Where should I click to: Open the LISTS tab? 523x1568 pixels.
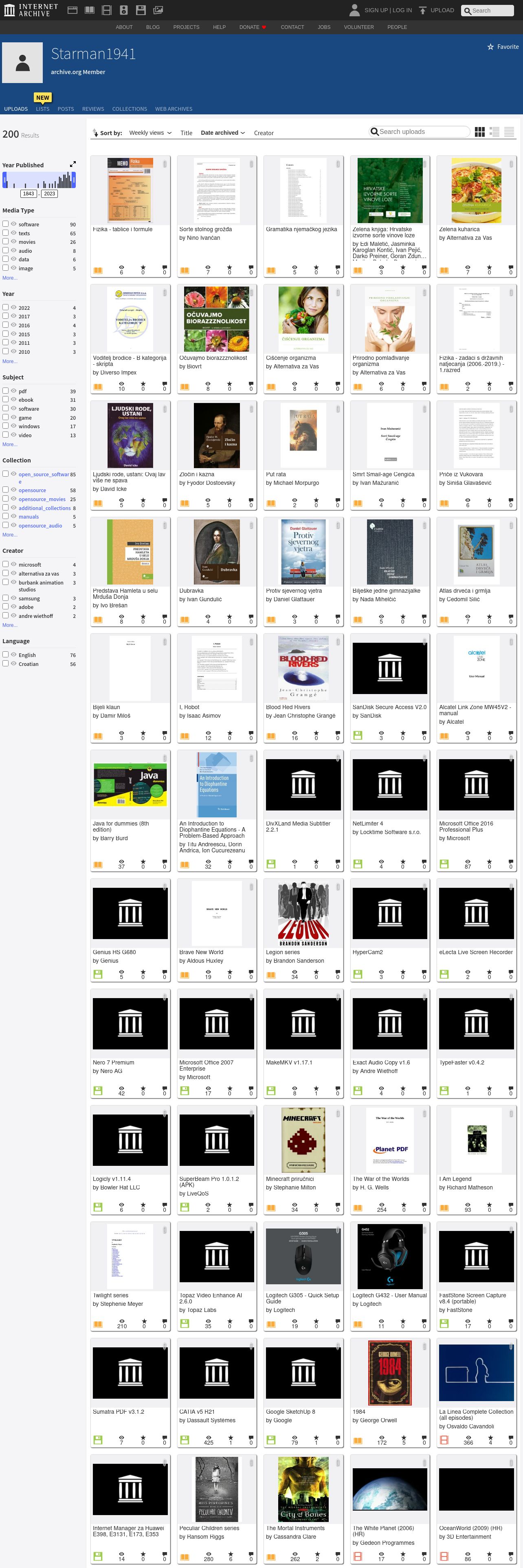[43, 109]
